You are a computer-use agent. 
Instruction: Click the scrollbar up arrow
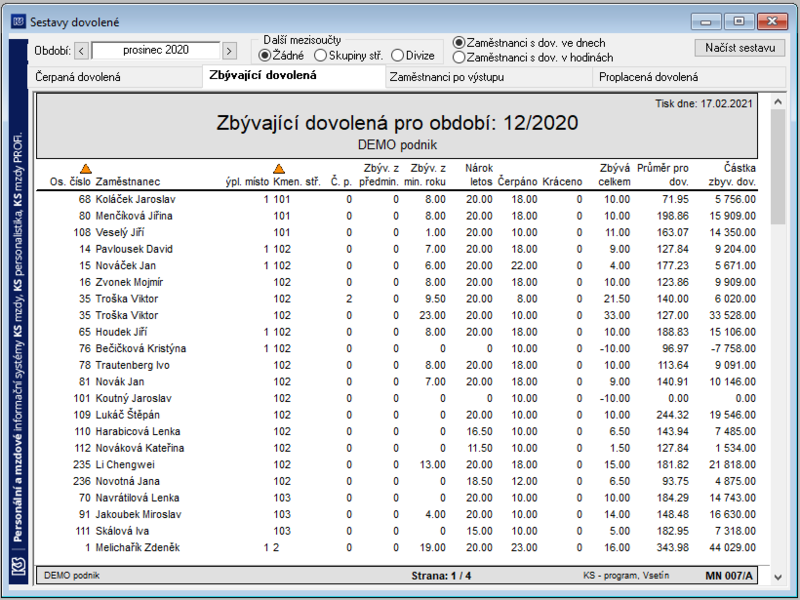pyautogui.click(x=778, y=102)
